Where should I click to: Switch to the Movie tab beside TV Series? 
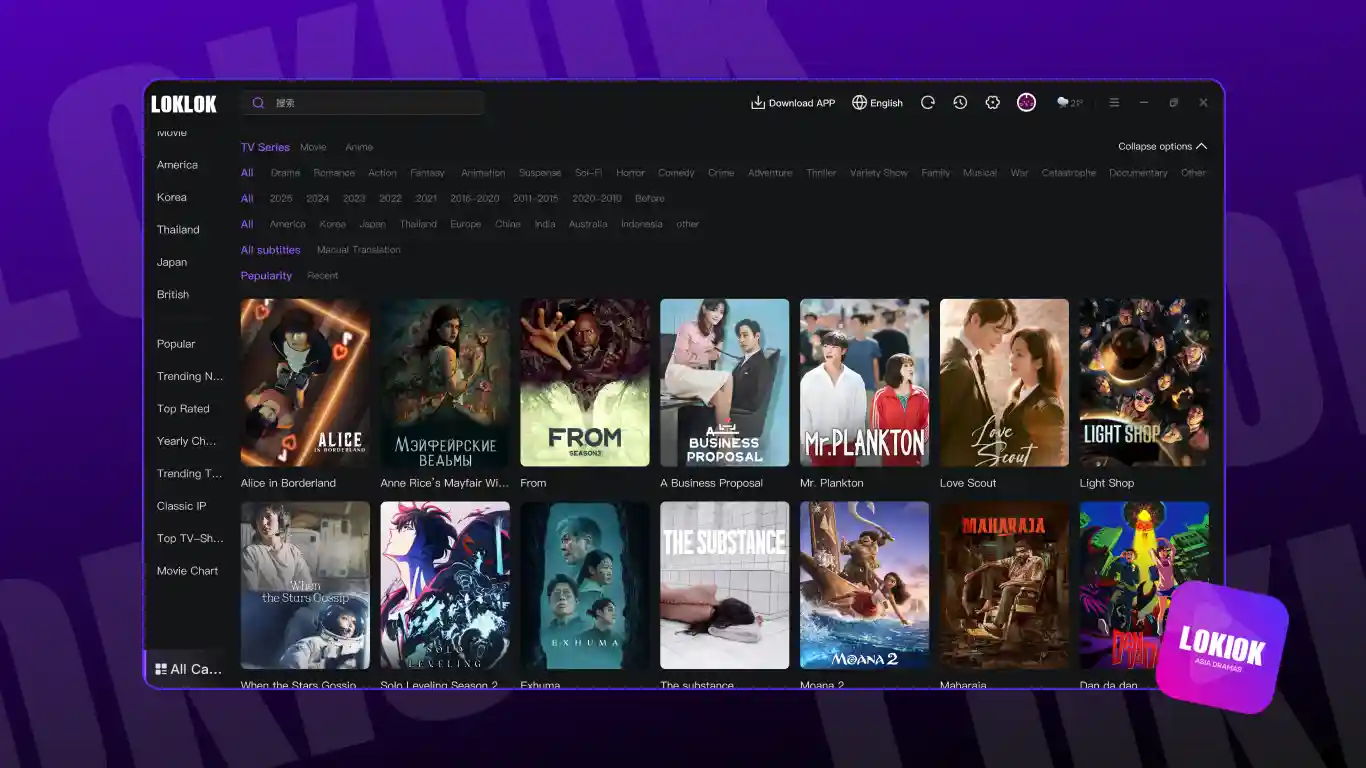[313, 147]
